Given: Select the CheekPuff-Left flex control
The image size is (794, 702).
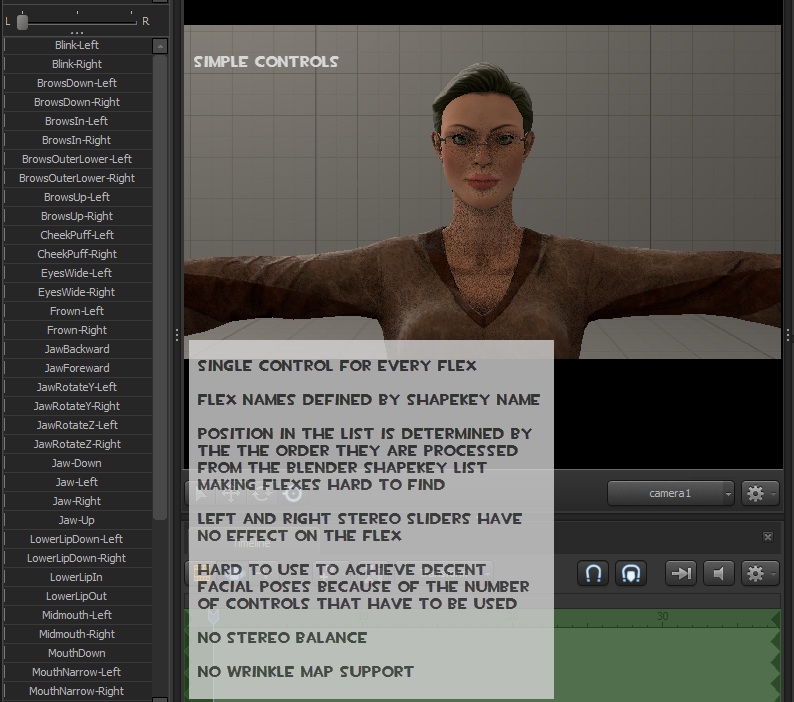Looking at the screenshot, I should pyautogui.click(x=77, y=235).
